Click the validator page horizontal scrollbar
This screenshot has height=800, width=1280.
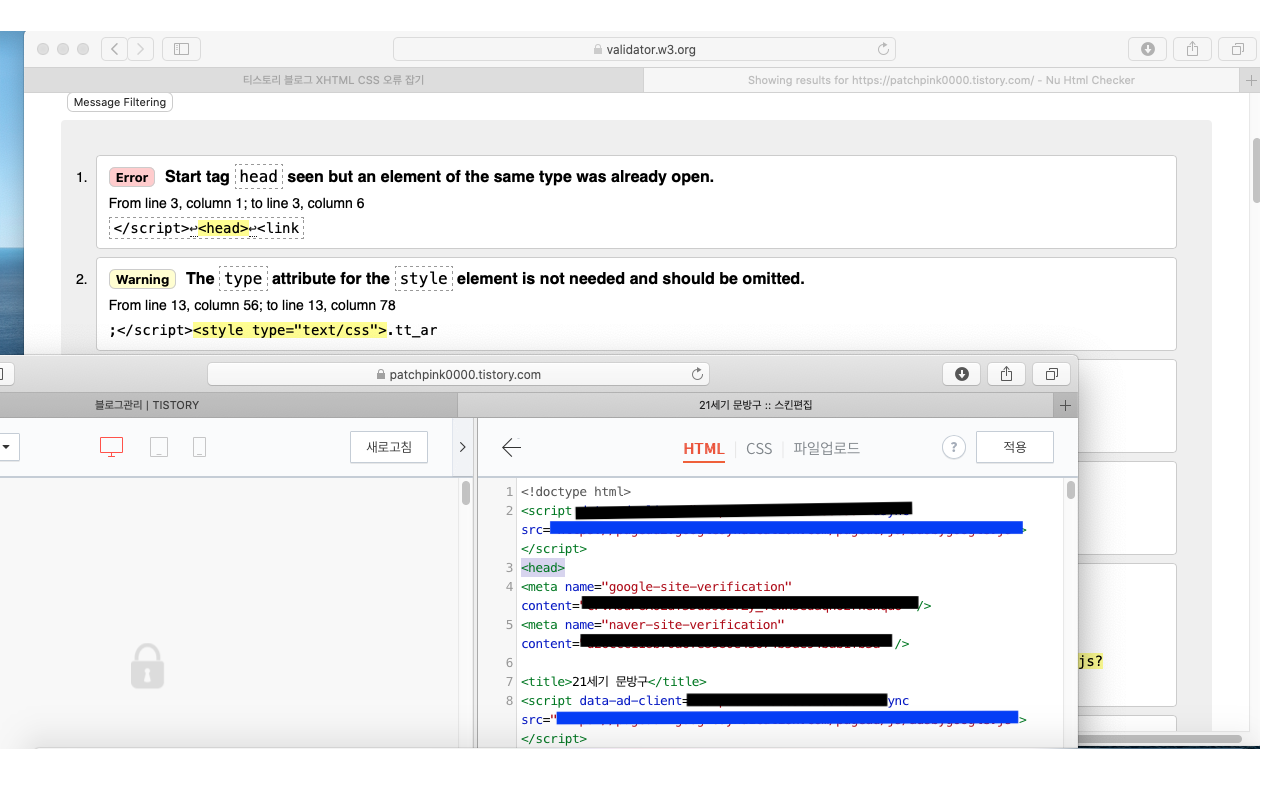[x=1160, y=739]
